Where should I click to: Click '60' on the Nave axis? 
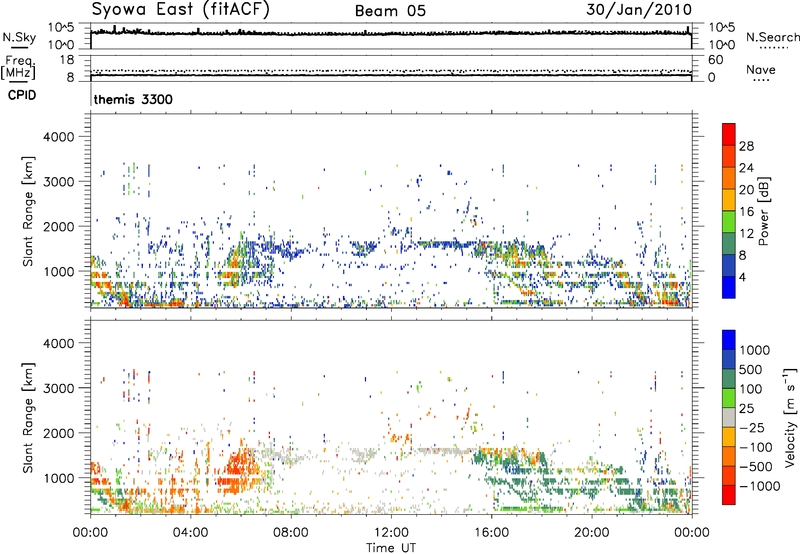(715, 60)
